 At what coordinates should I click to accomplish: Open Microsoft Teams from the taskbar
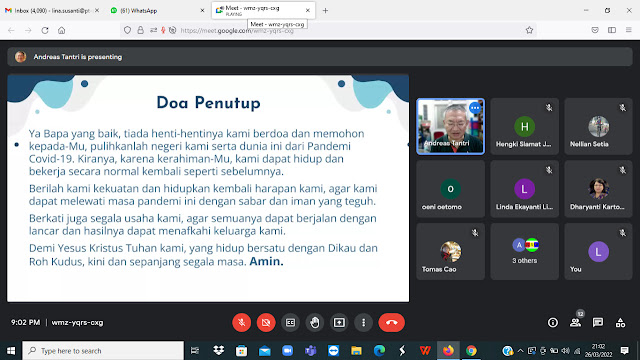pos(310,351)
